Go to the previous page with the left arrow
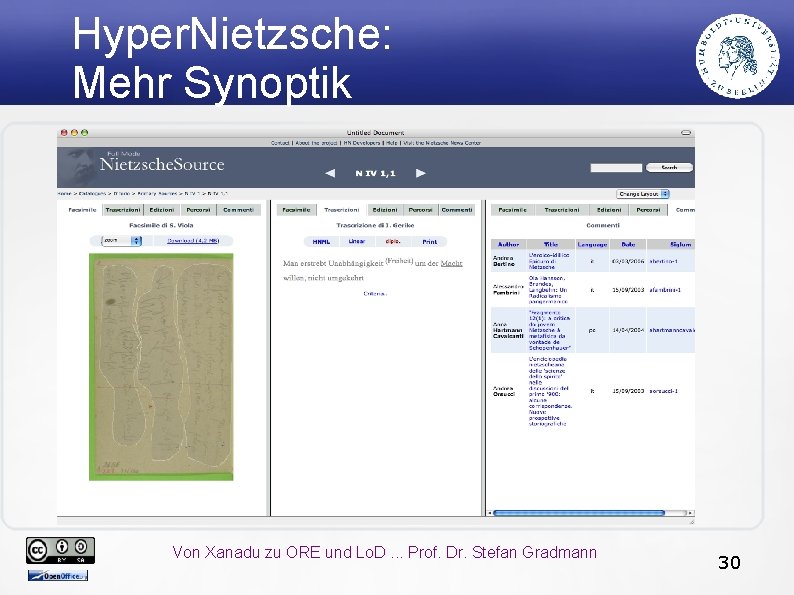Screen dimensions: 794x595 (330, 173)
